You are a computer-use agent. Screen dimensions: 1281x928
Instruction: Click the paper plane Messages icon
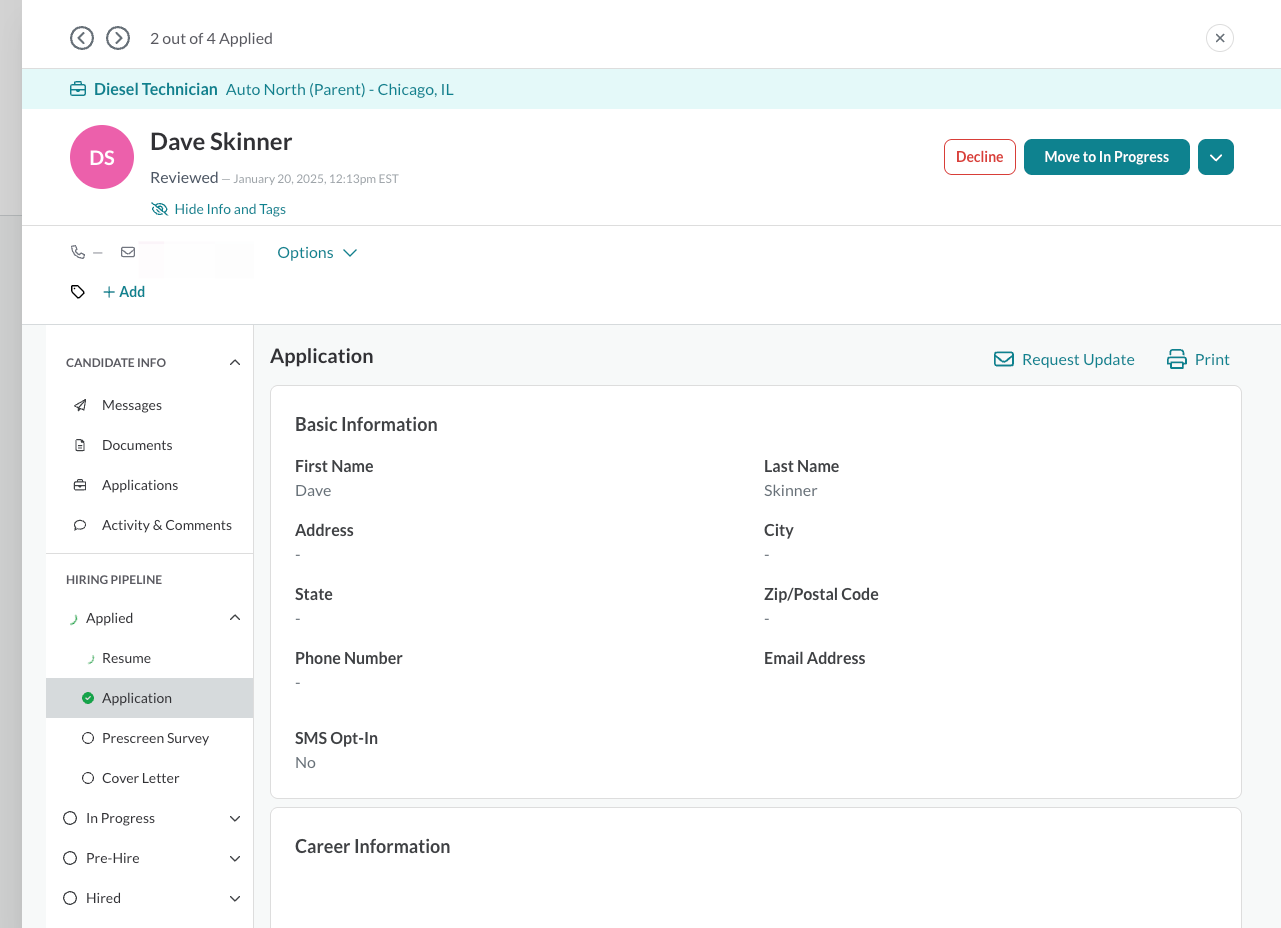click(80, 405)
